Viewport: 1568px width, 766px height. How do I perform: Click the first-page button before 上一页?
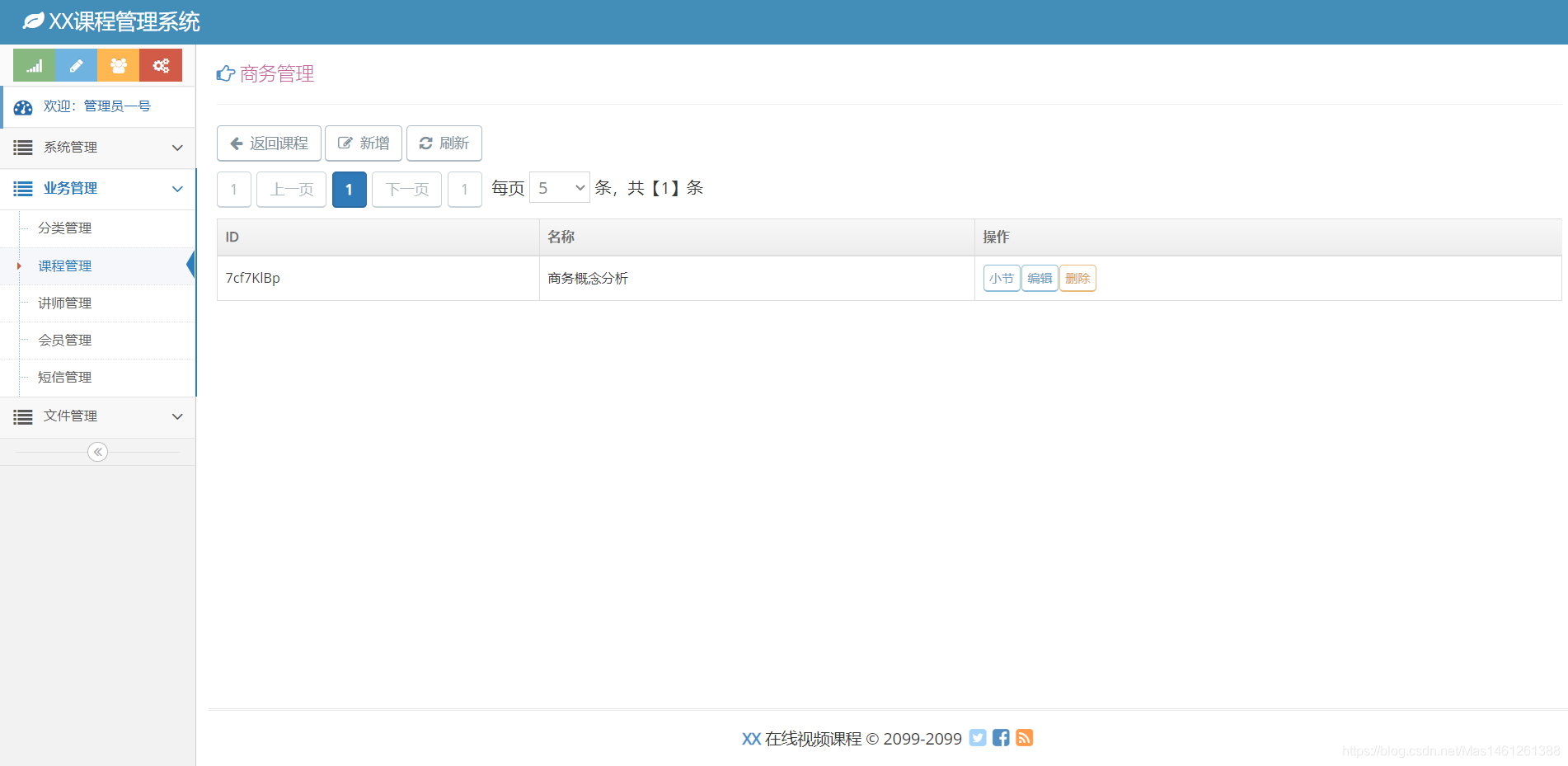[x=234, y=190]
